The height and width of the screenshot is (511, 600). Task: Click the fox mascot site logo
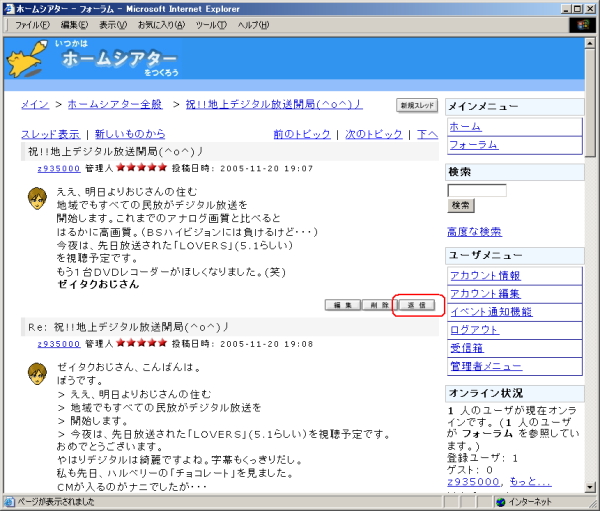coord(26,59)
